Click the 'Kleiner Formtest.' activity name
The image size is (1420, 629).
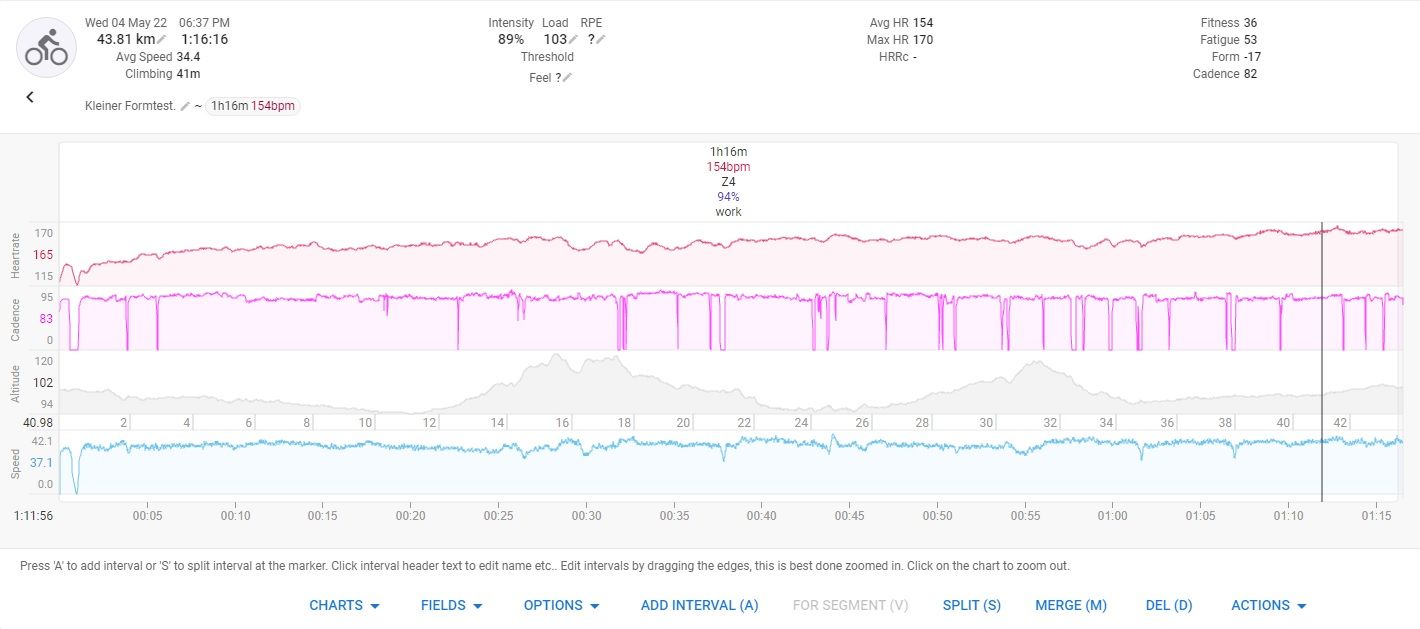tap(131, 106)
